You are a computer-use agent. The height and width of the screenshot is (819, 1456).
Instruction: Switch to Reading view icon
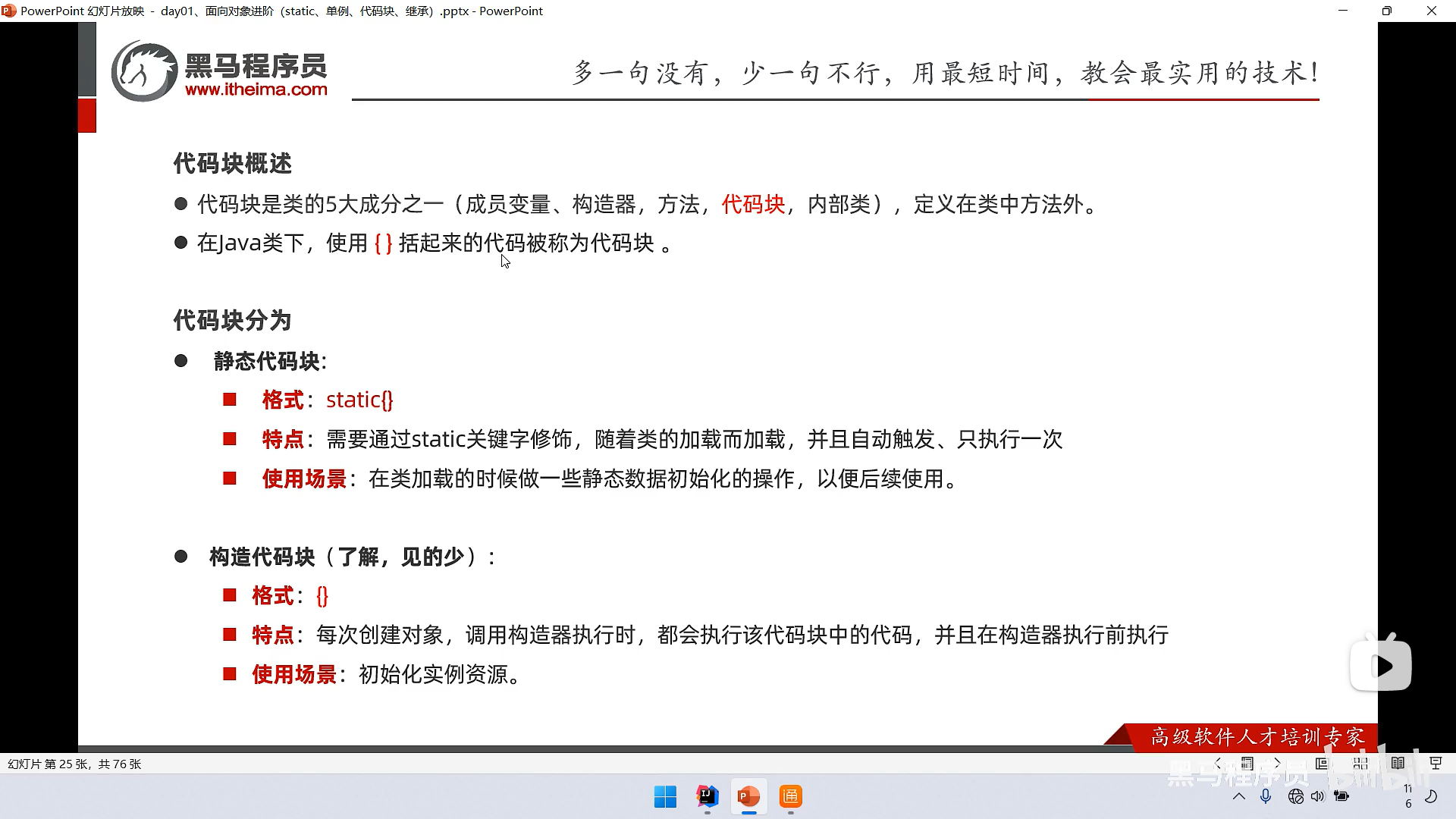(1398, 764)
